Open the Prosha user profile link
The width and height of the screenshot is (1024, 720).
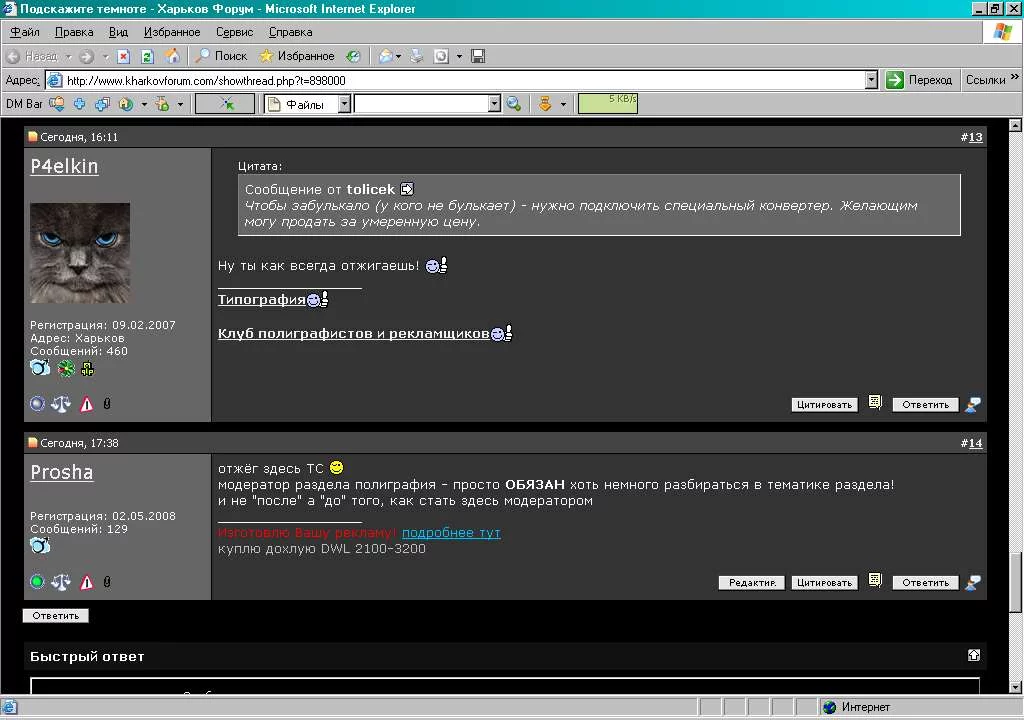(61, 472)
